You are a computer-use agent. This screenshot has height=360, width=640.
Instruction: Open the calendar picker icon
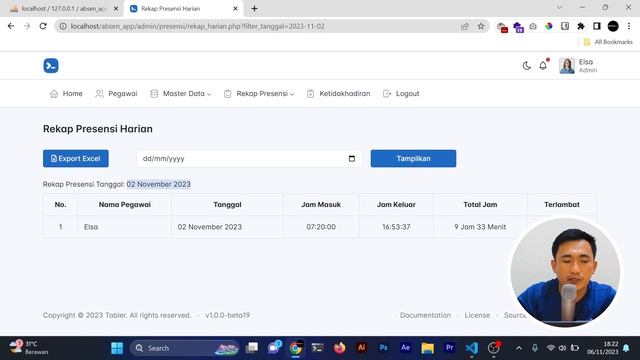352,158
